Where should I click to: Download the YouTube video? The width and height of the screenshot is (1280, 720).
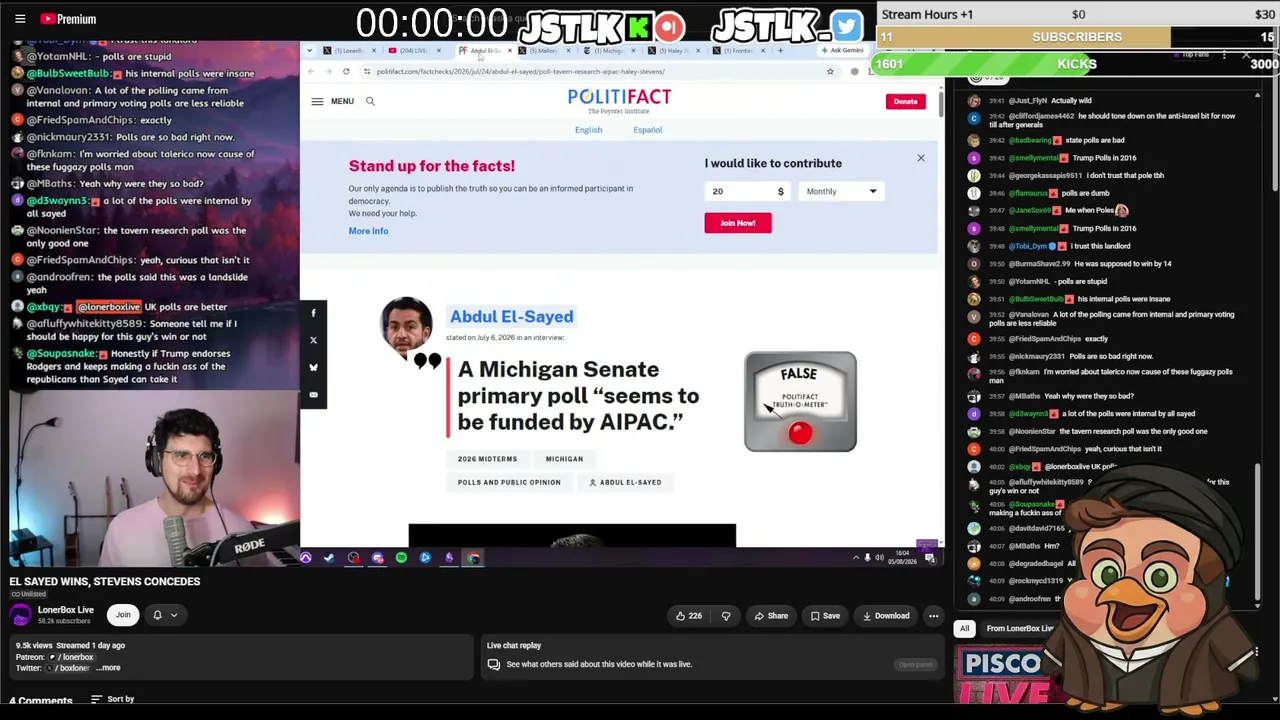(x=886, y=616)
